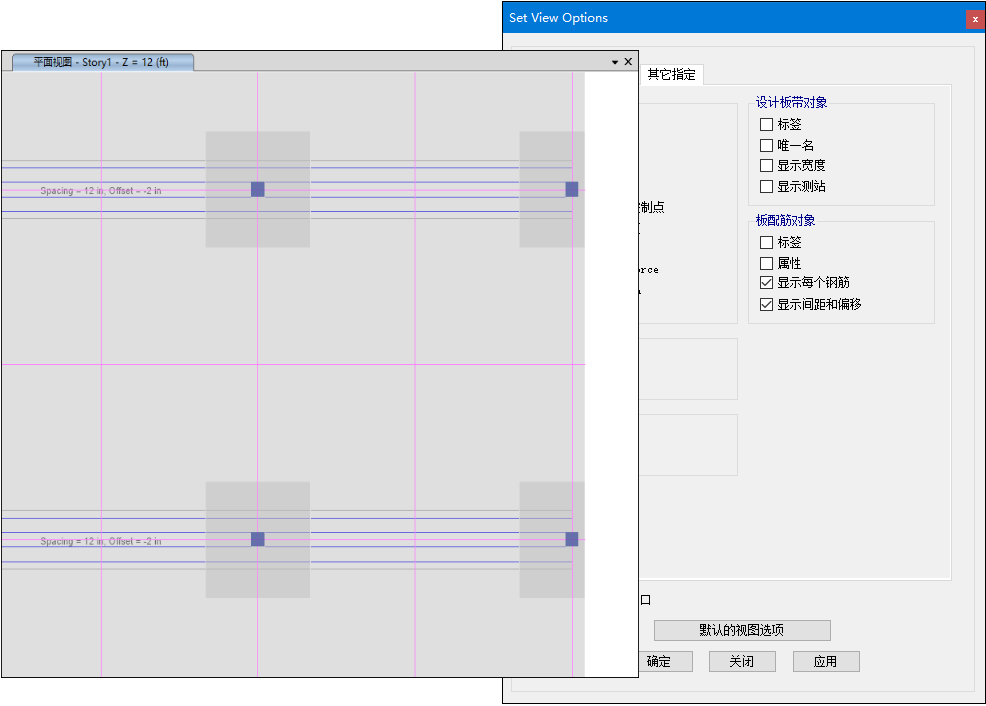The height and width of the screenshot is (706, 986).
Task: Select the top-right blue column node
Action: click(x=572, y=189)
